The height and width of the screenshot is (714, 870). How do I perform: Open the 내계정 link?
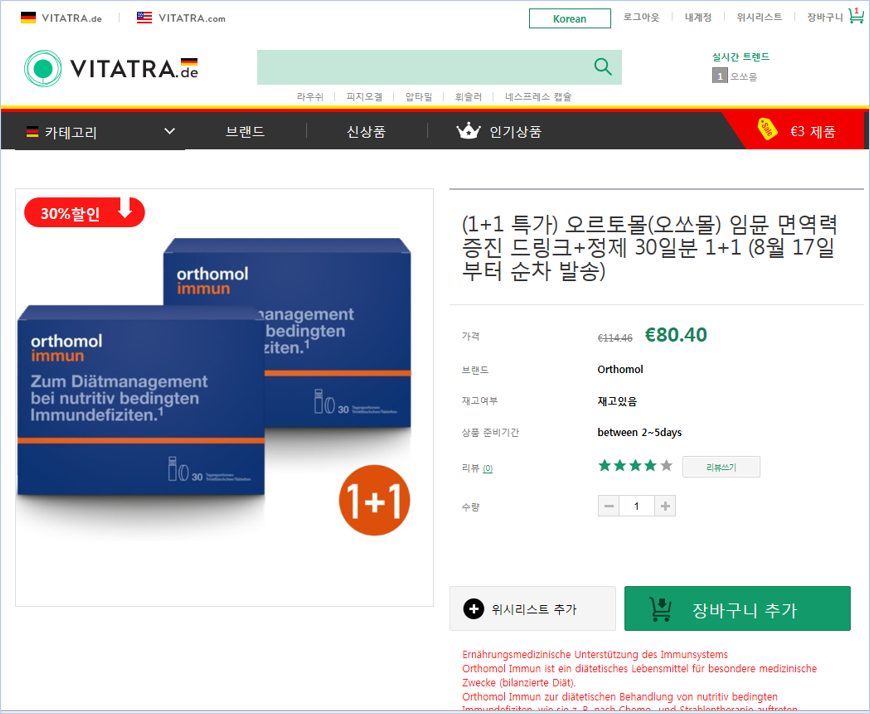(x=698, y=17)
